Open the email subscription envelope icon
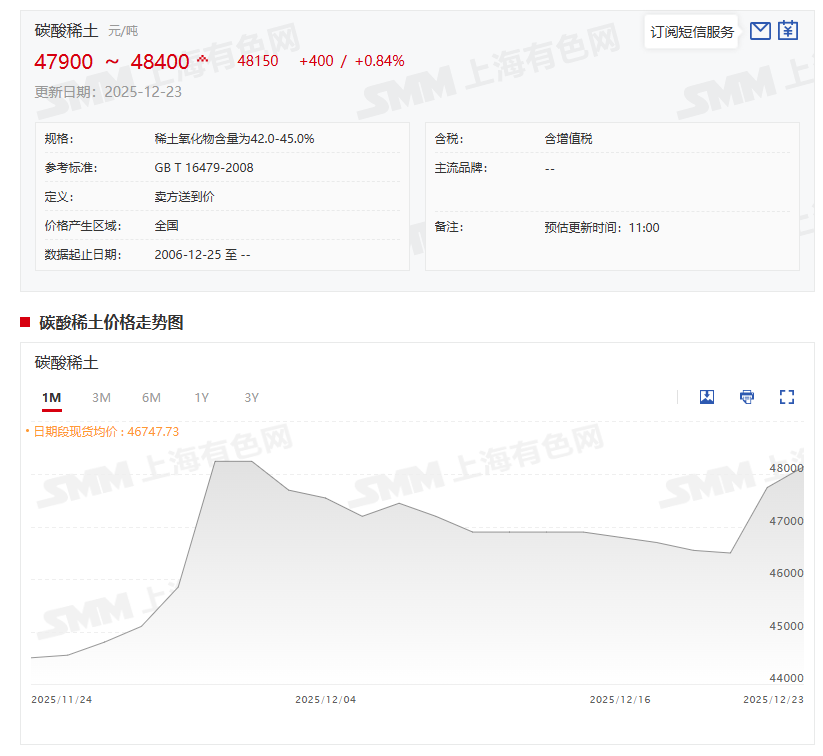The width and height of the screenshot is (823, 756). pyautogui.click(x=760, y=31)
